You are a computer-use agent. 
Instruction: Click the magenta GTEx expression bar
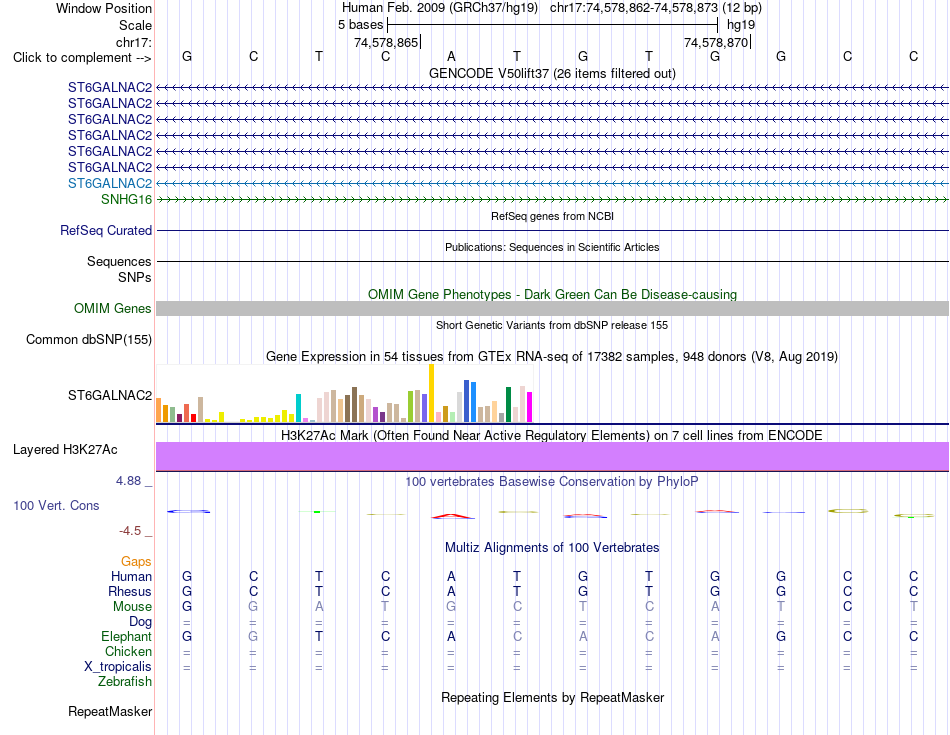point(530,407)
